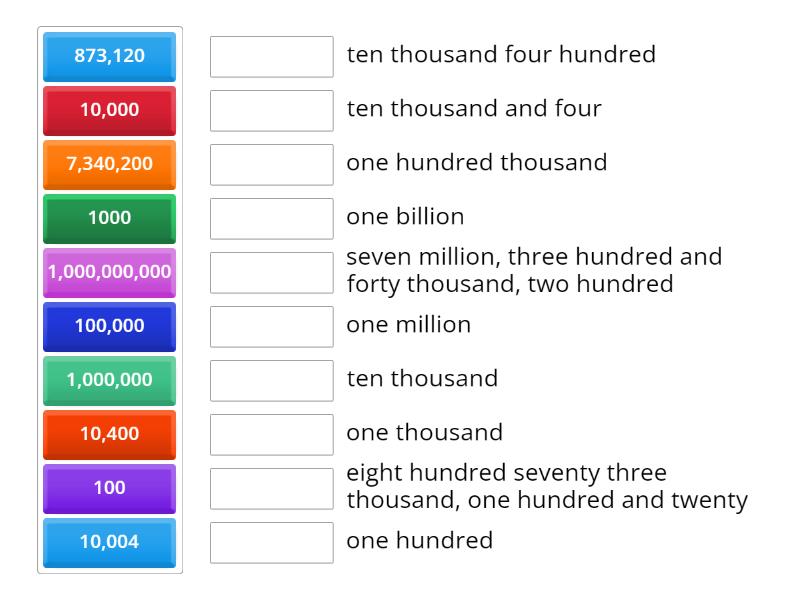Click box beside 'seven million, three hundred' text
This screenshot has width=800, height=600.
271,272
